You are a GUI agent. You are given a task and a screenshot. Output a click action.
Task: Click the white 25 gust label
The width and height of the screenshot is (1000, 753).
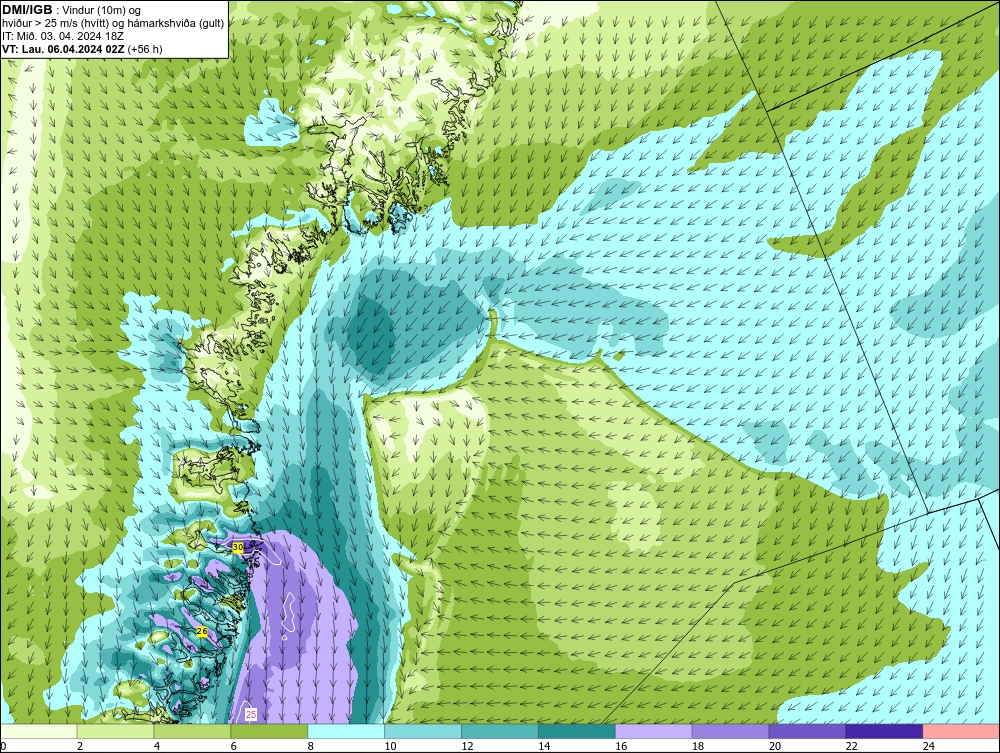click(251, 715)
